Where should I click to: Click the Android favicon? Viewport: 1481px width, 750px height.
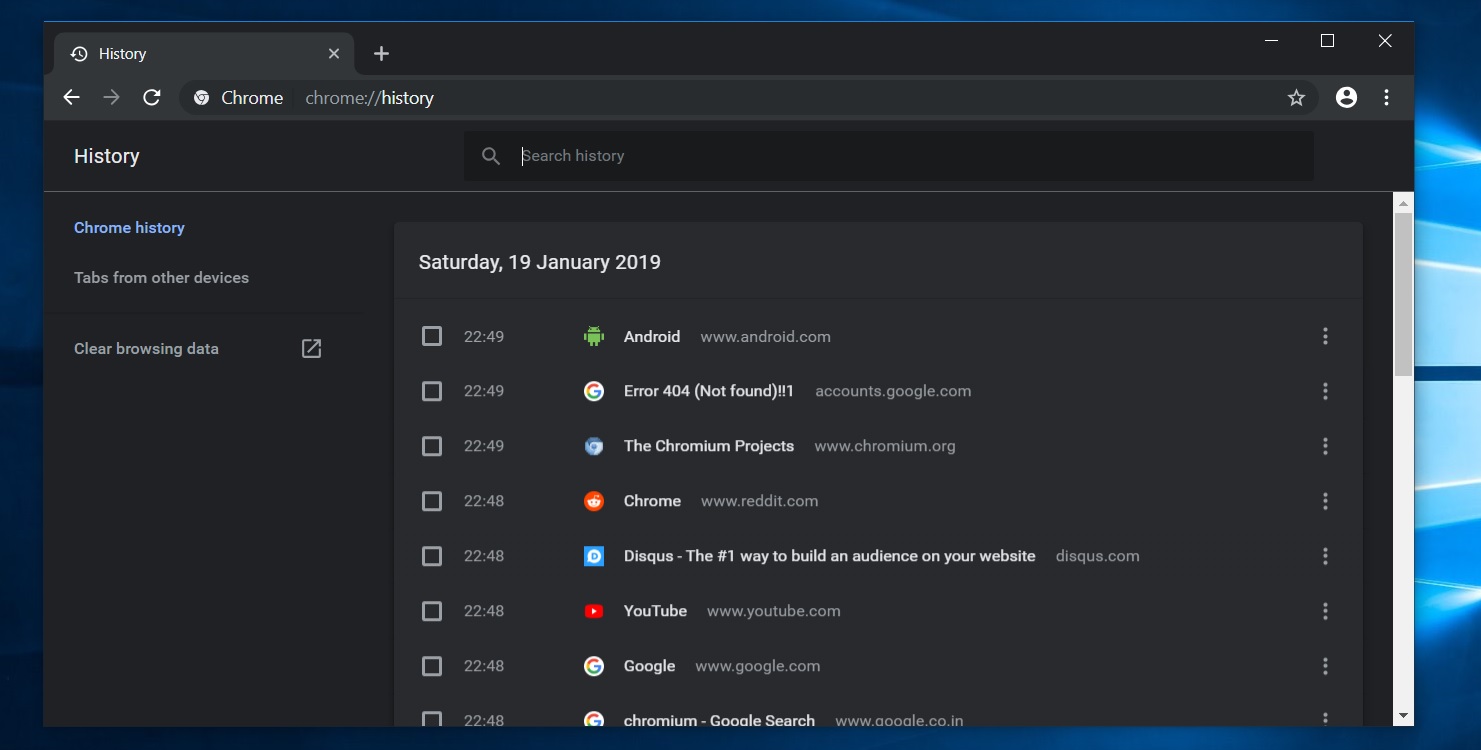click(x=594, y=337)
